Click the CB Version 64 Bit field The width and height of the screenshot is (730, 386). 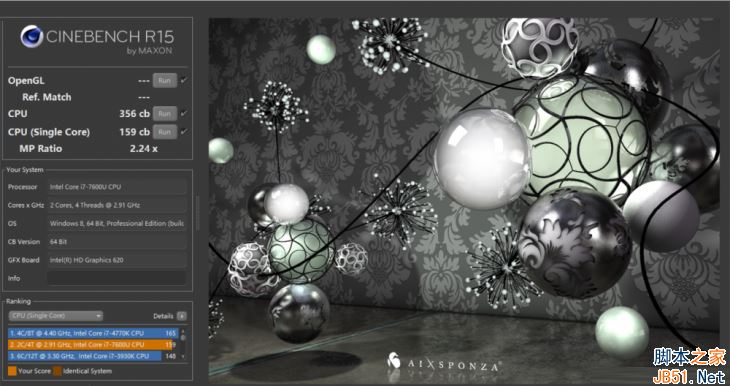pos(117,242)
